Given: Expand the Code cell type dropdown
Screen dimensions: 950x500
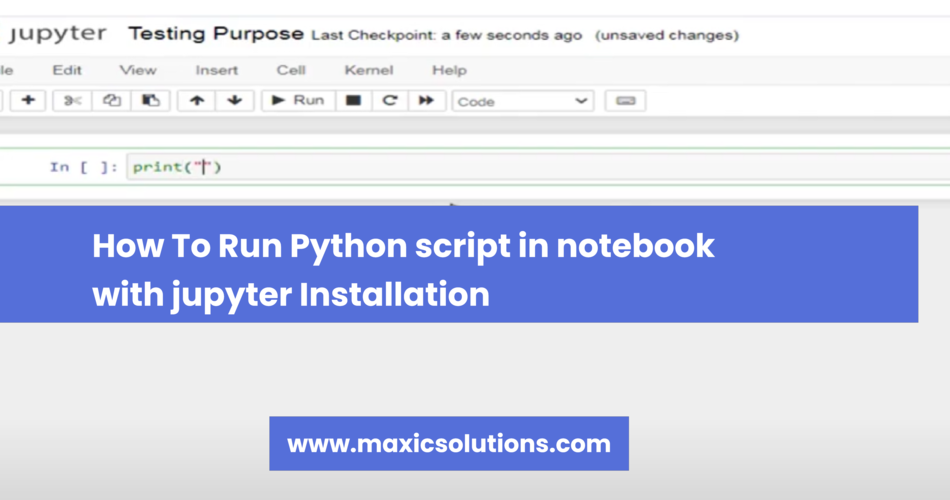Looking at the screenshot, I should pyautogui.click(x=523, y=101).
